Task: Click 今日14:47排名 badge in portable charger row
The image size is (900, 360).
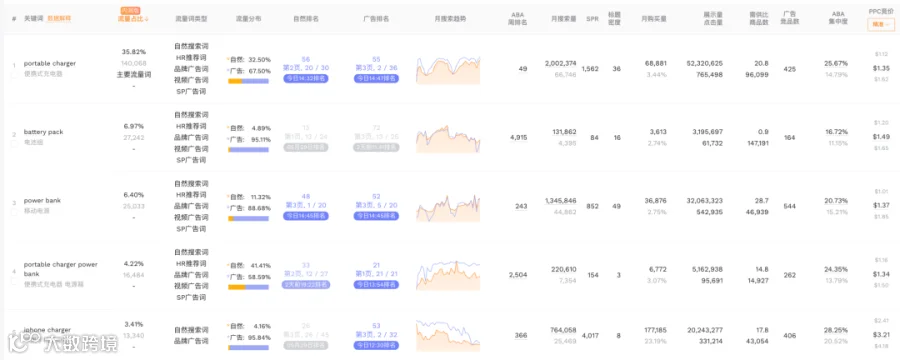Action: (x=377, y=78)
